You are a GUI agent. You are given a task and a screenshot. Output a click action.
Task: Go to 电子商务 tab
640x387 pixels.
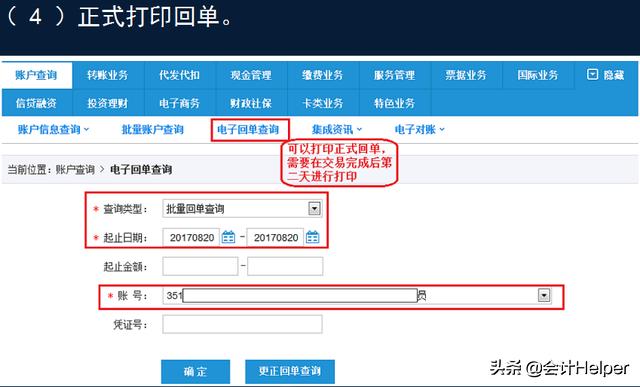[x=180, y=103]
